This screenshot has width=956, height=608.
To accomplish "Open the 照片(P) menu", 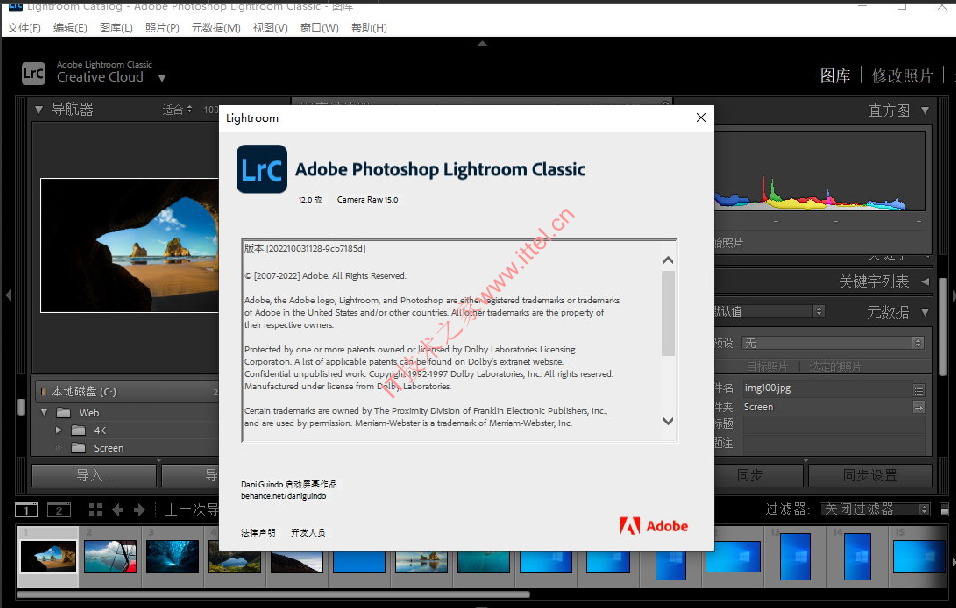I will [162, 28].
